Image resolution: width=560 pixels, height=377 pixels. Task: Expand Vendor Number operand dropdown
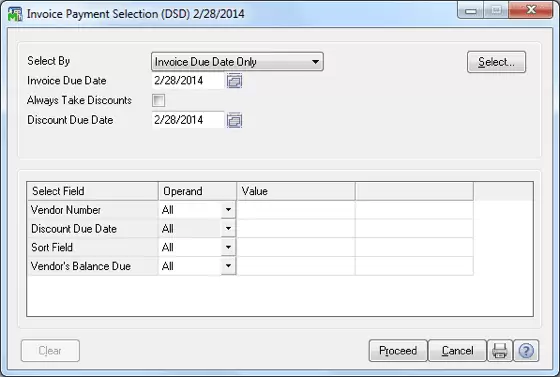click(x=228, y=210)
